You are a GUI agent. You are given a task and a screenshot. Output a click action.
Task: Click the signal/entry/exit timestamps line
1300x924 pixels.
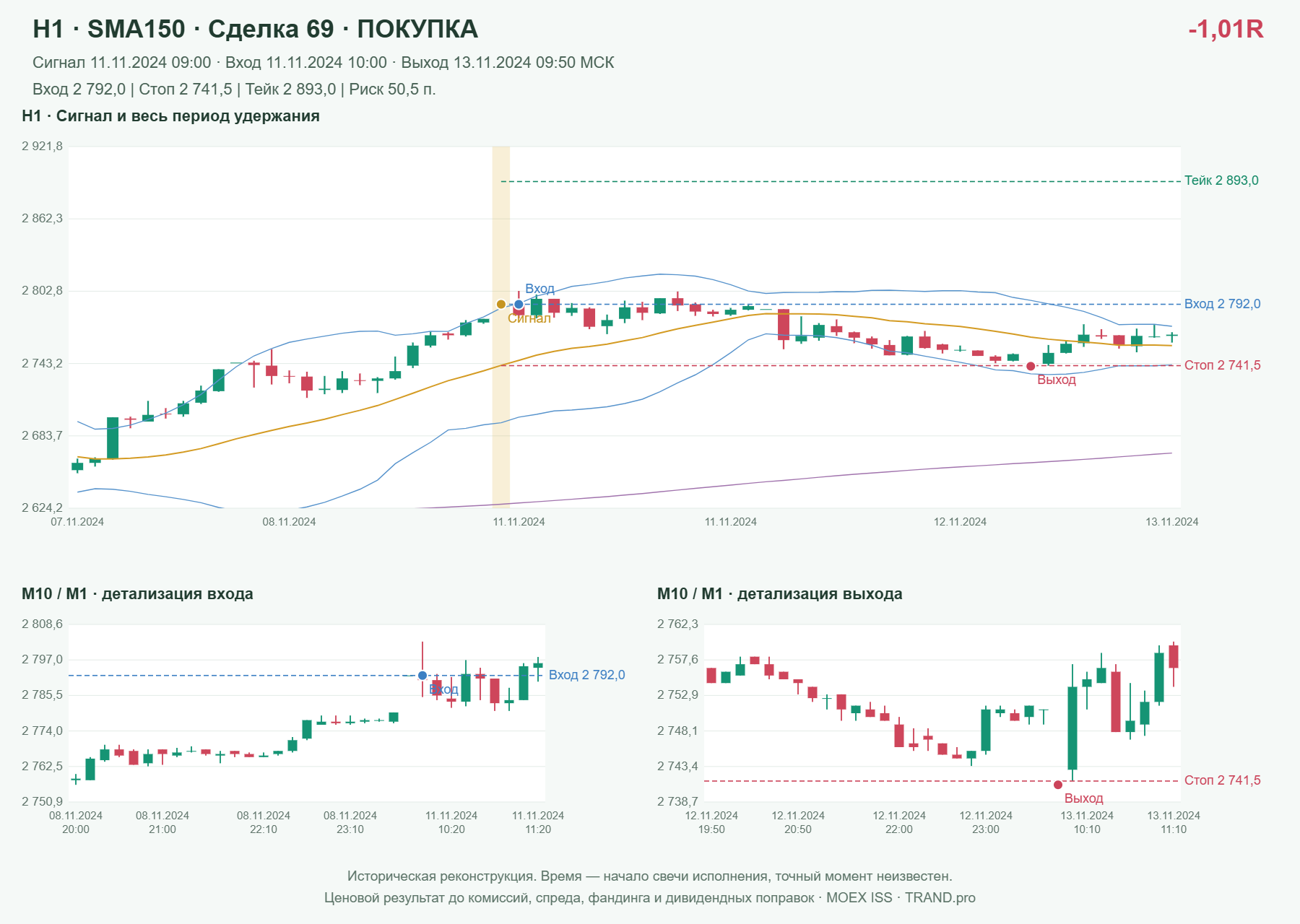[324, 63]
